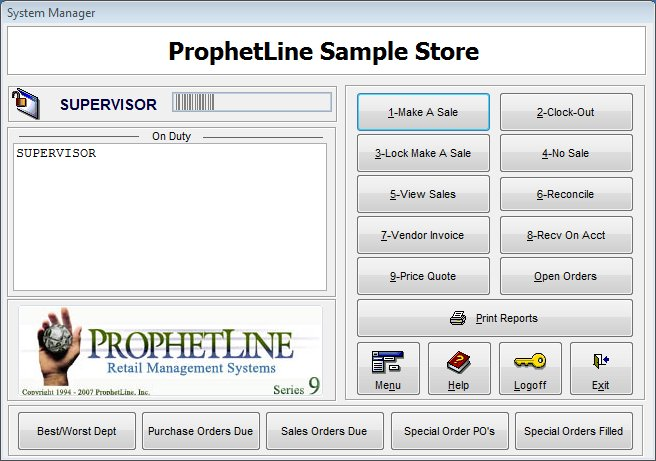Click the supervisor lock icon
This screenshot has height=461, width=656.
click(x=24, y=103)
